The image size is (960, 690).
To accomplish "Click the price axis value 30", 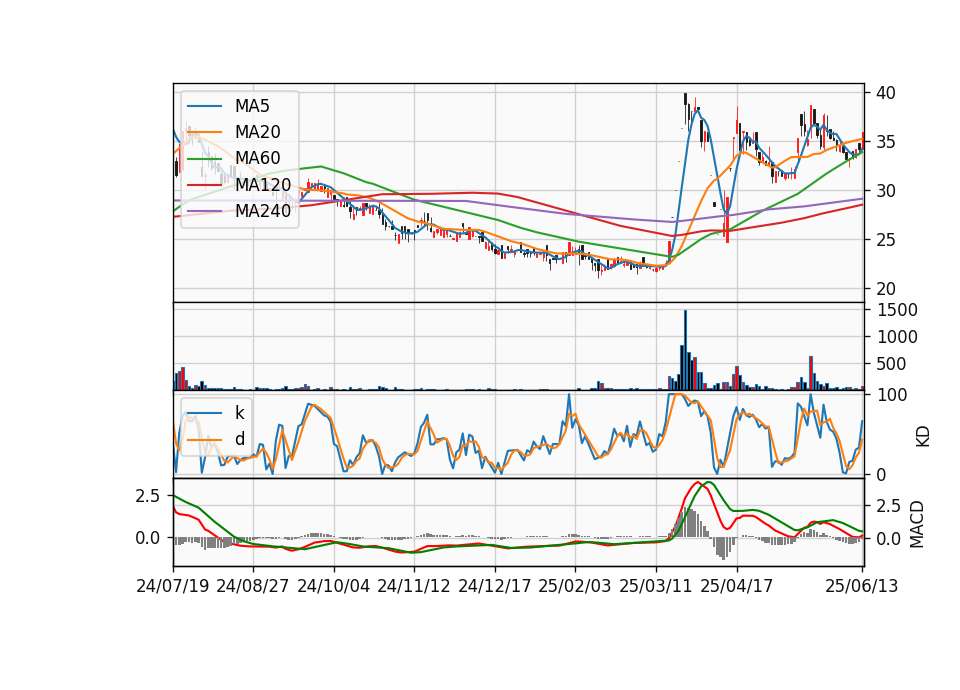I will click(x=885, y=191).
